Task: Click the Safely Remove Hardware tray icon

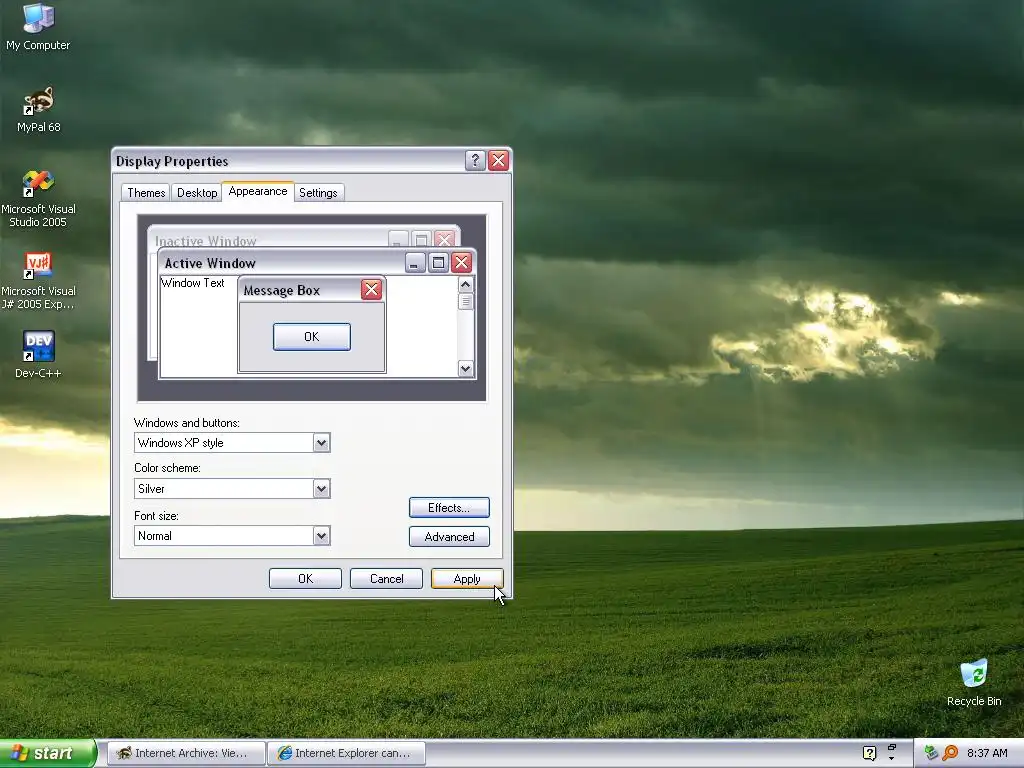Action: tap(931, 753)
